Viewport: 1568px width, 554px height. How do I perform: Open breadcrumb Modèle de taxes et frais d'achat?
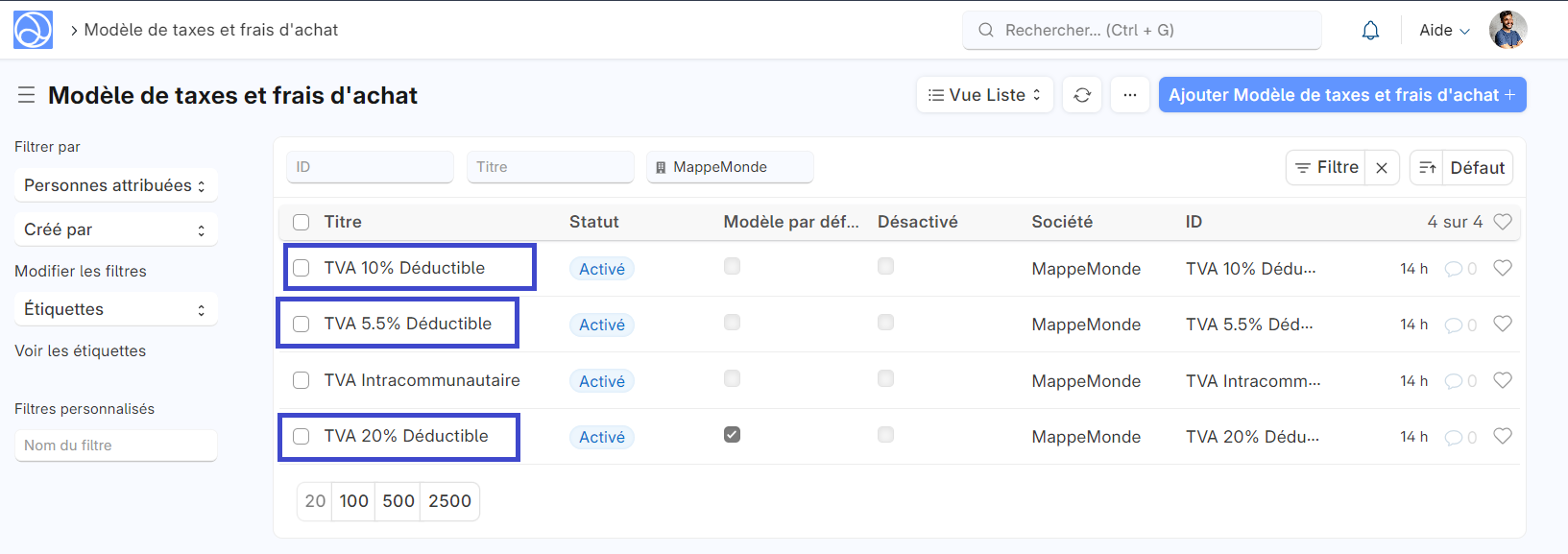pos(211,30)
